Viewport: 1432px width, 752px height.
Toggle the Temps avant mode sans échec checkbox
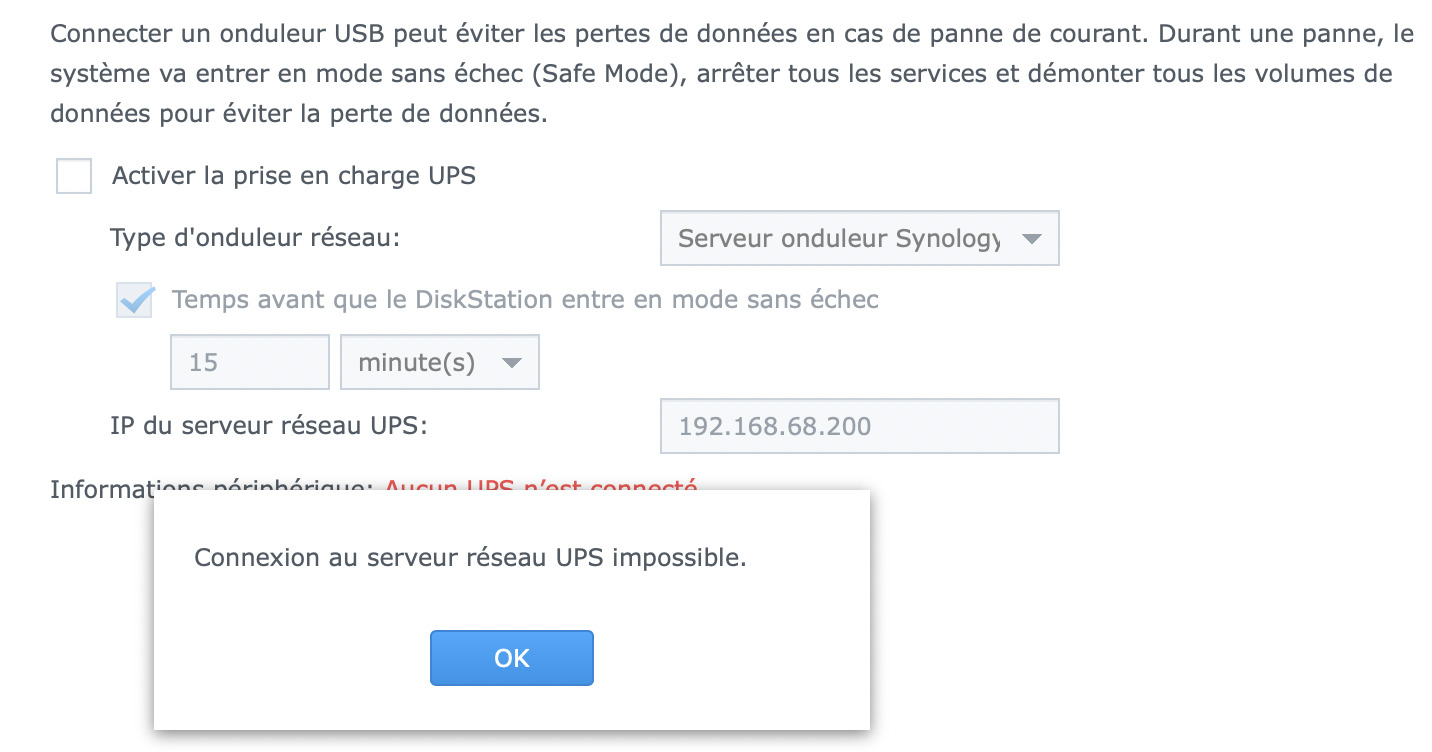click(135, 300)
